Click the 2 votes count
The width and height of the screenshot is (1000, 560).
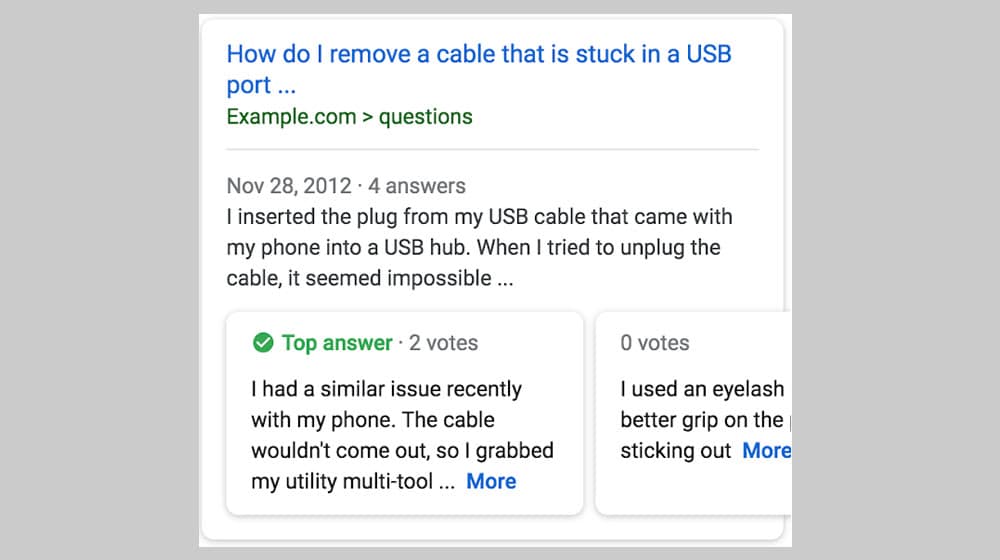(443, 343)
